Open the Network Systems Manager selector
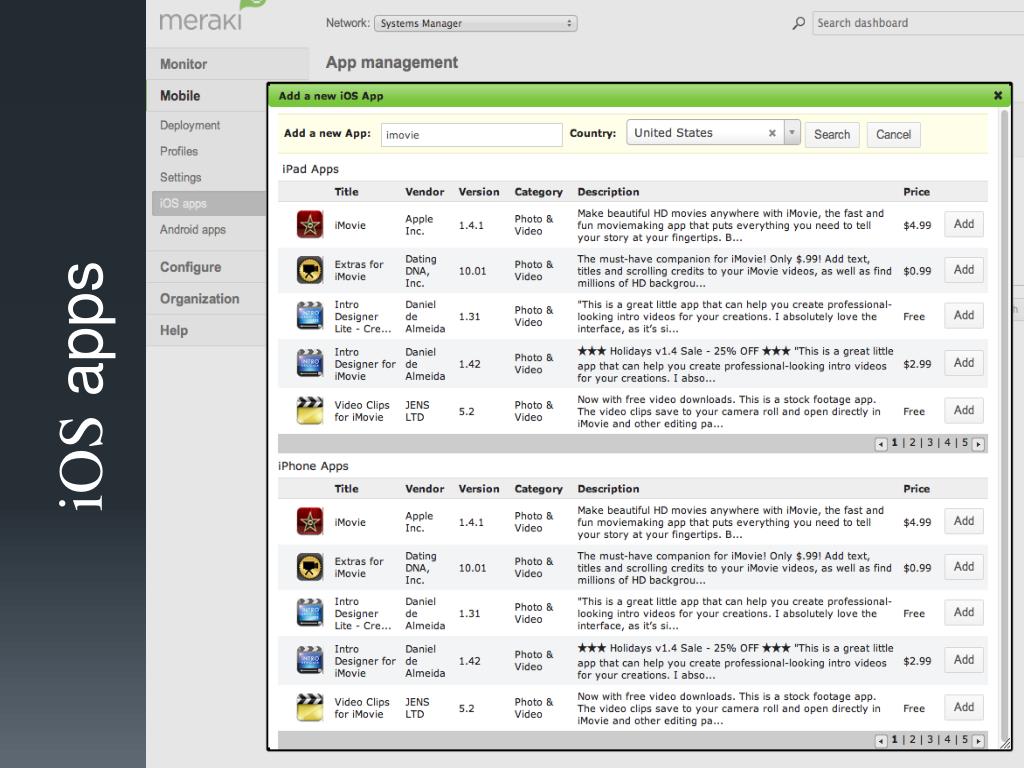This screenshot has width=1024, height=768. pos(475,24)
